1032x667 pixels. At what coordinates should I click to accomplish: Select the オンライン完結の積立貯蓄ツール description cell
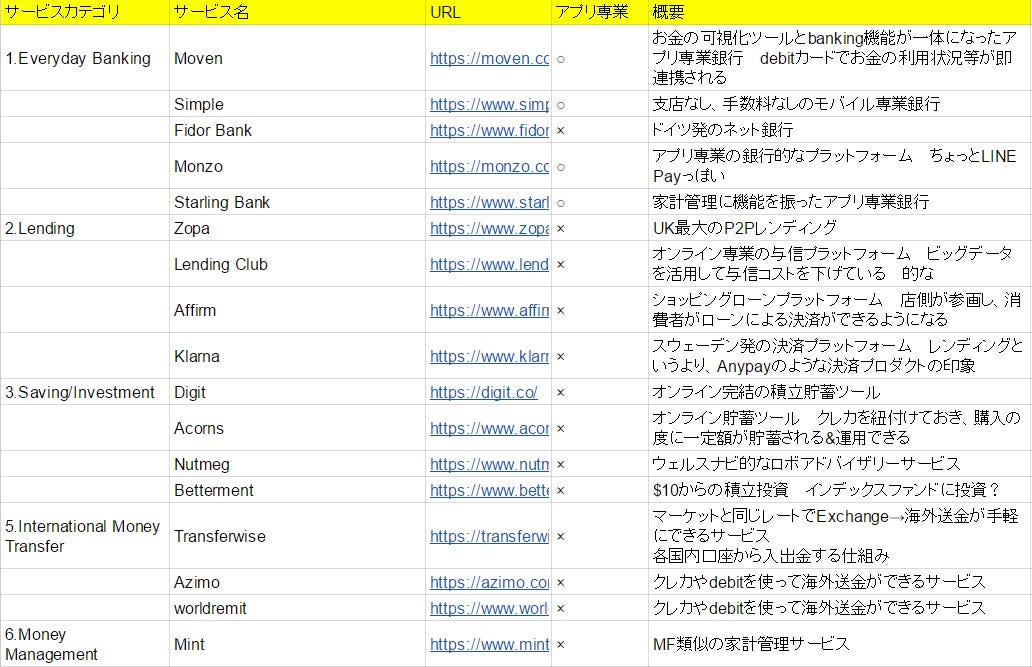pos(840,392)
